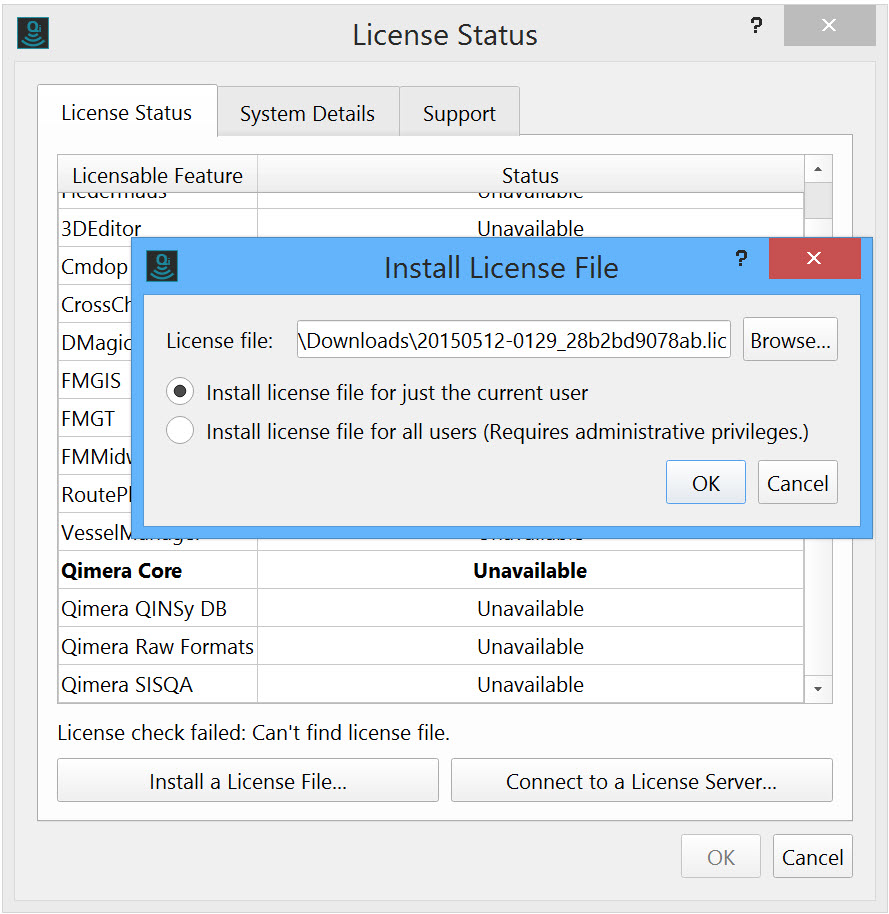
Task: Cancel the Install License File dialog
Action: (x=797, y=483)
